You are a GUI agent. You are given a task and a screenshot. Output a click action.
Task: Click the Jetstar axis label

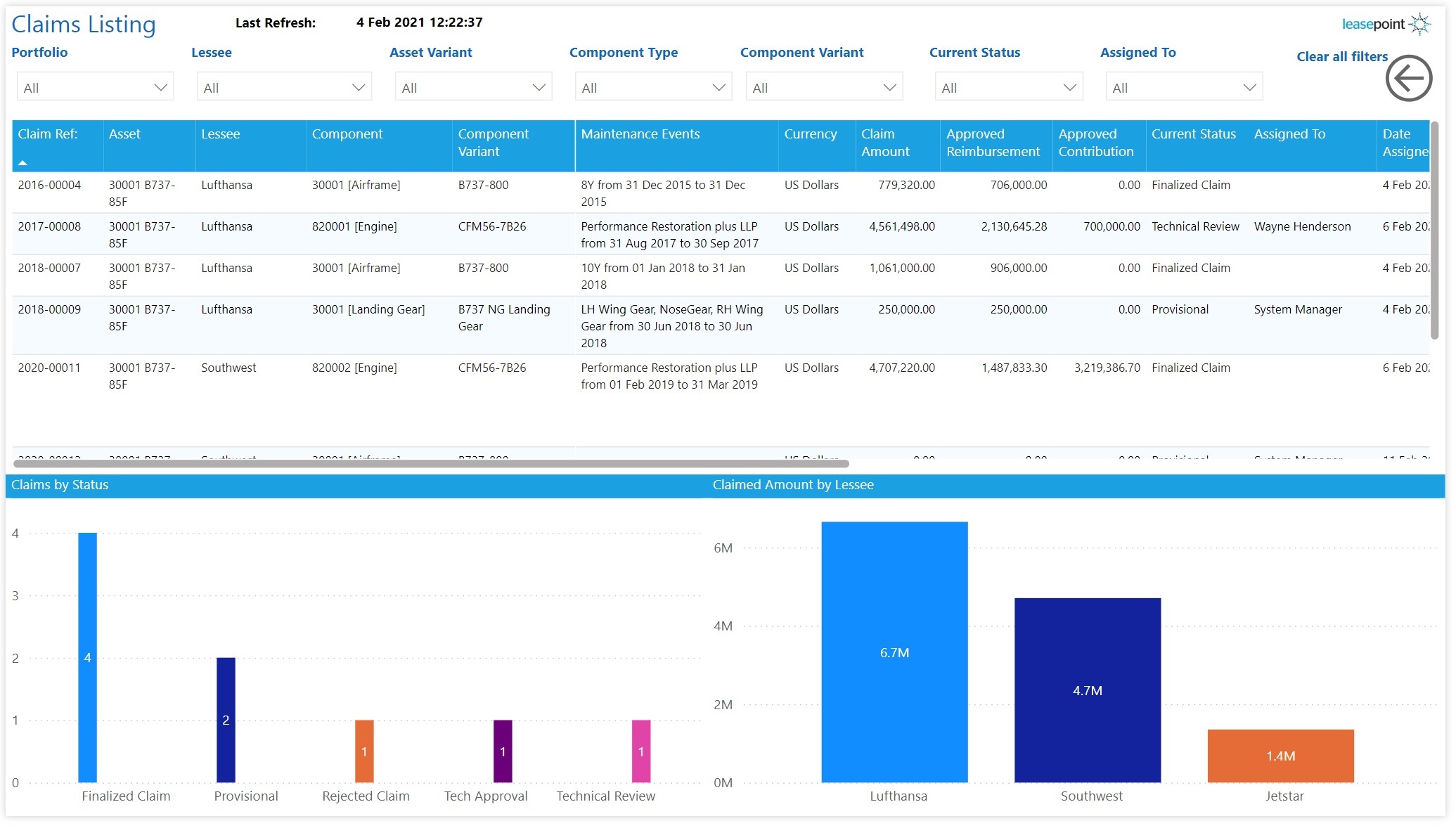[1284, 796]
